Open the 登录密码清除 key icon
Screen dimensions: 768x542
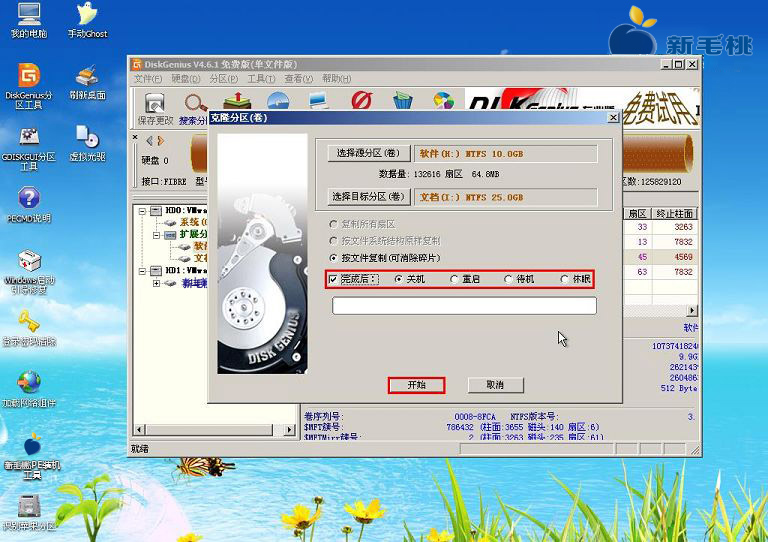pyautogui.click(x=29, y=329)
